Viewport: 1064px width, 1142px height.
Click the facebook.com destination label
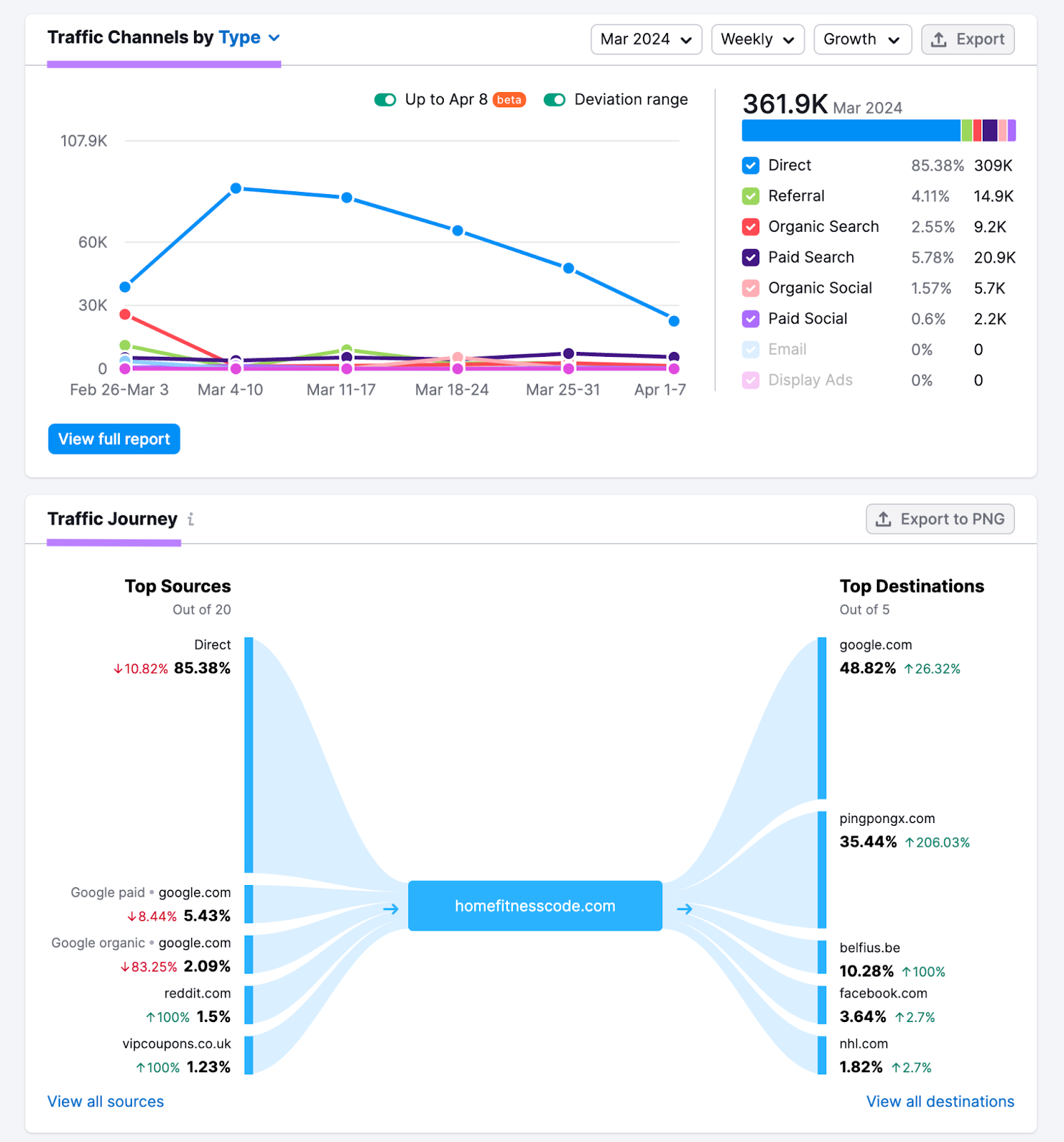pos(883,994)
